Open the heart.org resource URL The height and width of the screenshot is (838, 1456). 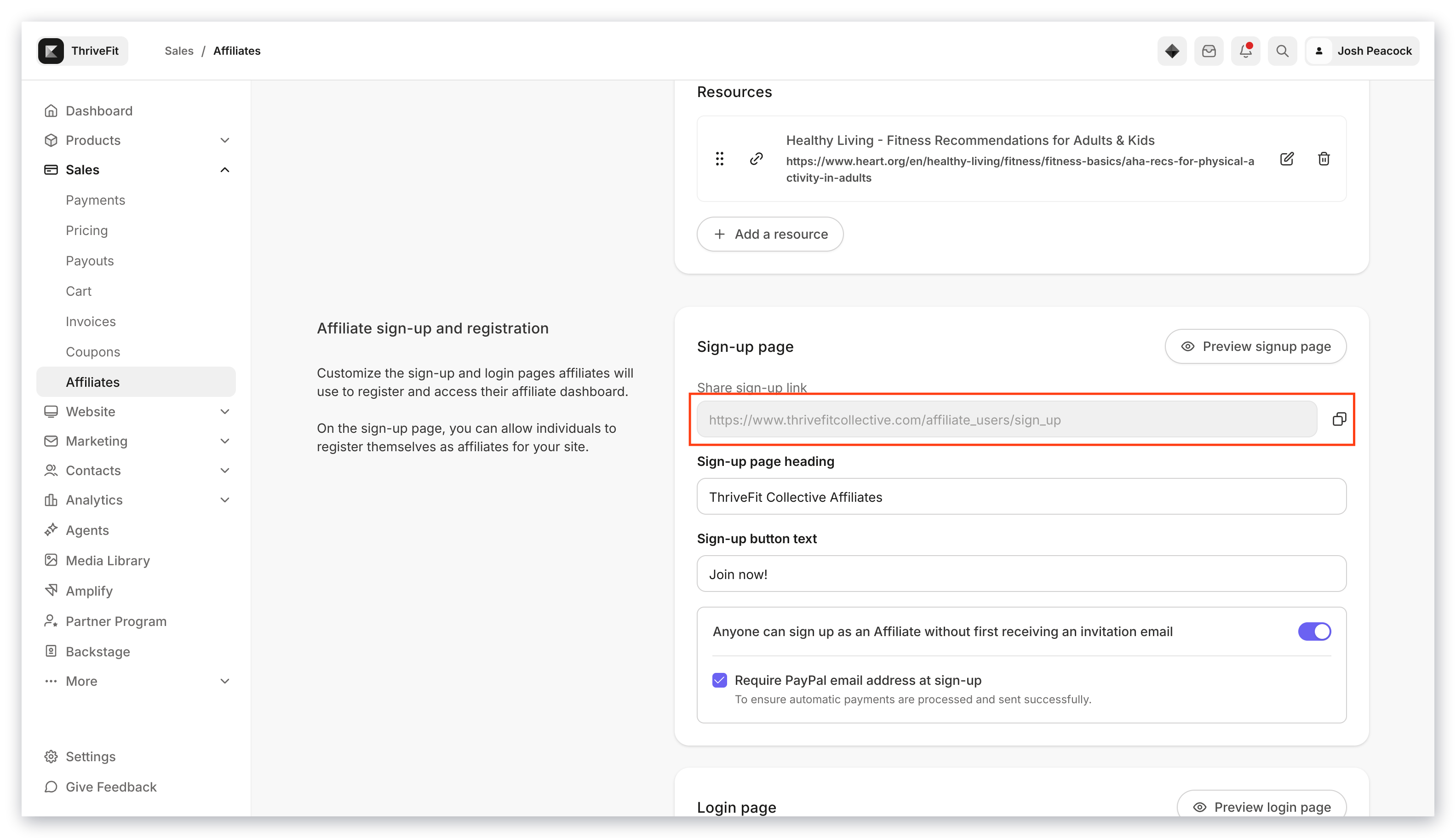[1020, 169]
